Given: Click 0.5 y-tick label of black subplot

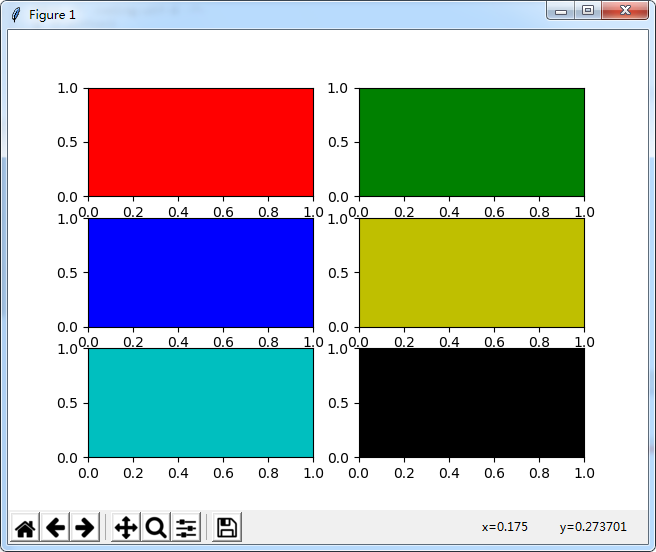Looking at the screenshot, I should click(338, 403).
